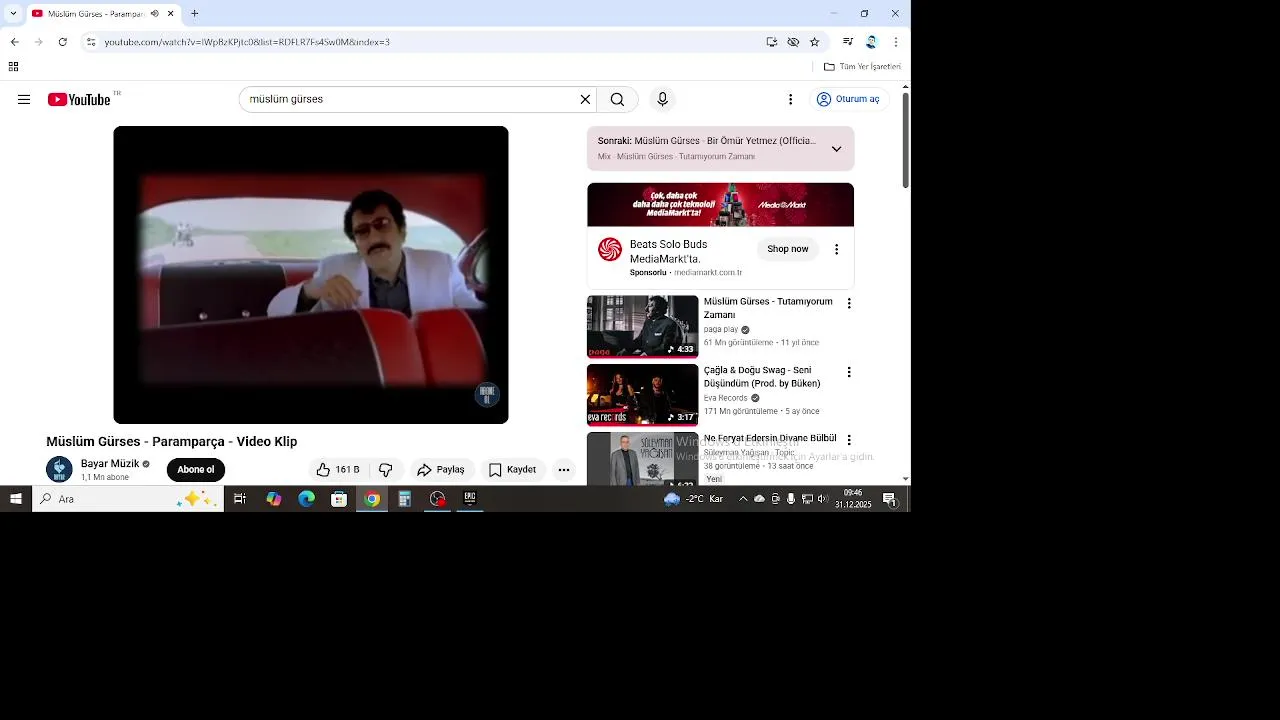The width and height of the screenshot is (1280, 720).
Task: Open the tab search dropdown
Action: [x=13, y=14]
